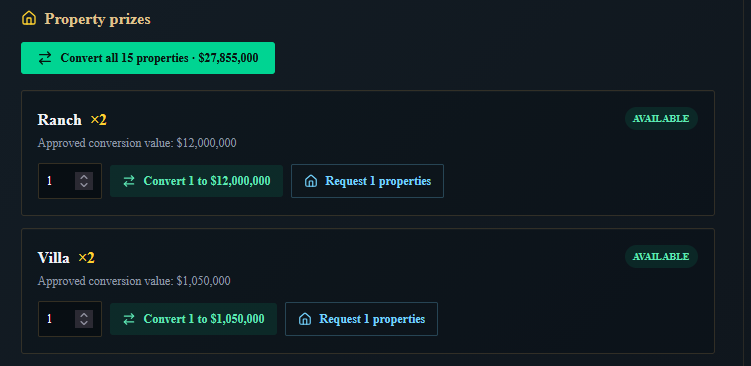Screen dimensions: 751x366
Task: Decrease Villa quantity with the down arrow
Action: coord(84,323)
